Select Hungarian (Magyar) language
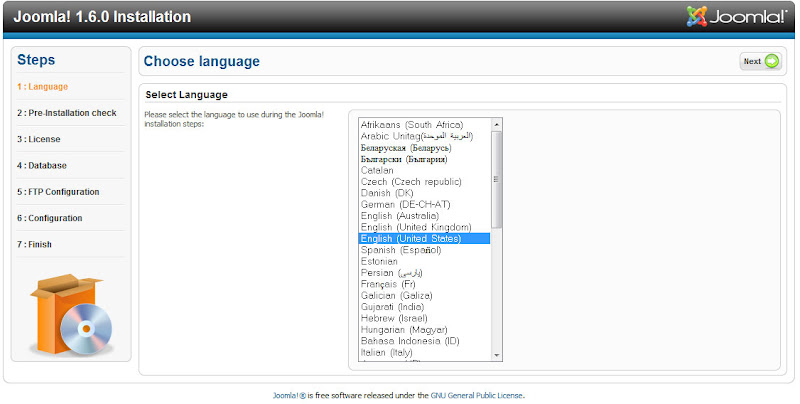Screen dimensions: 800x404 coord(424,330)
